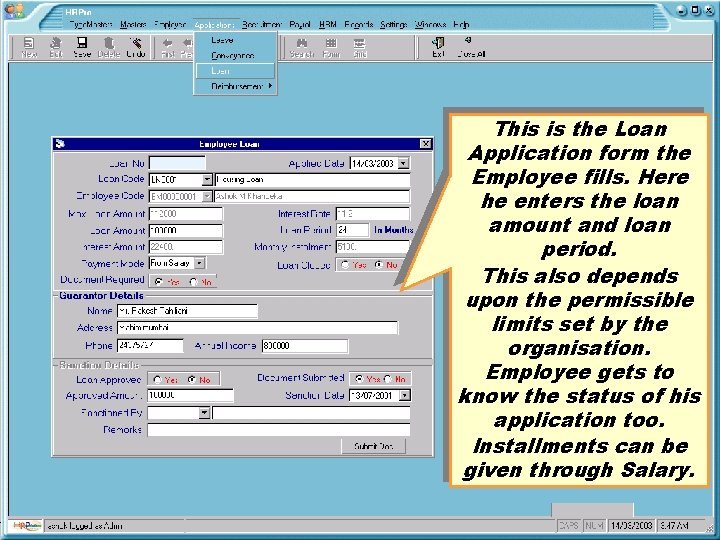Open the Help menu
The height and width of the screenshot is (540, 720).
(x=461, y=24)
